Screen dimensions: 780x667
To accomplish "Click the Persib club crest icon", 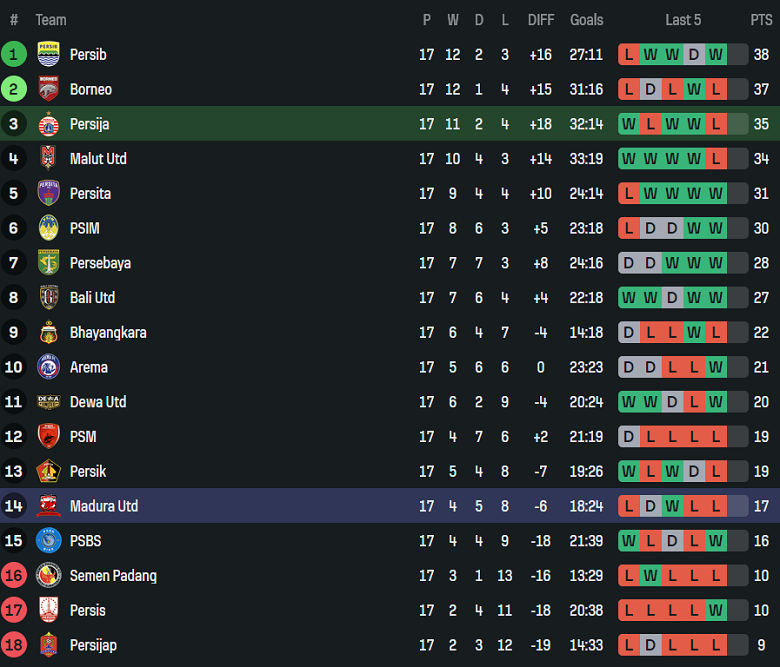I will pyautogui.click(x=48, y=54).
